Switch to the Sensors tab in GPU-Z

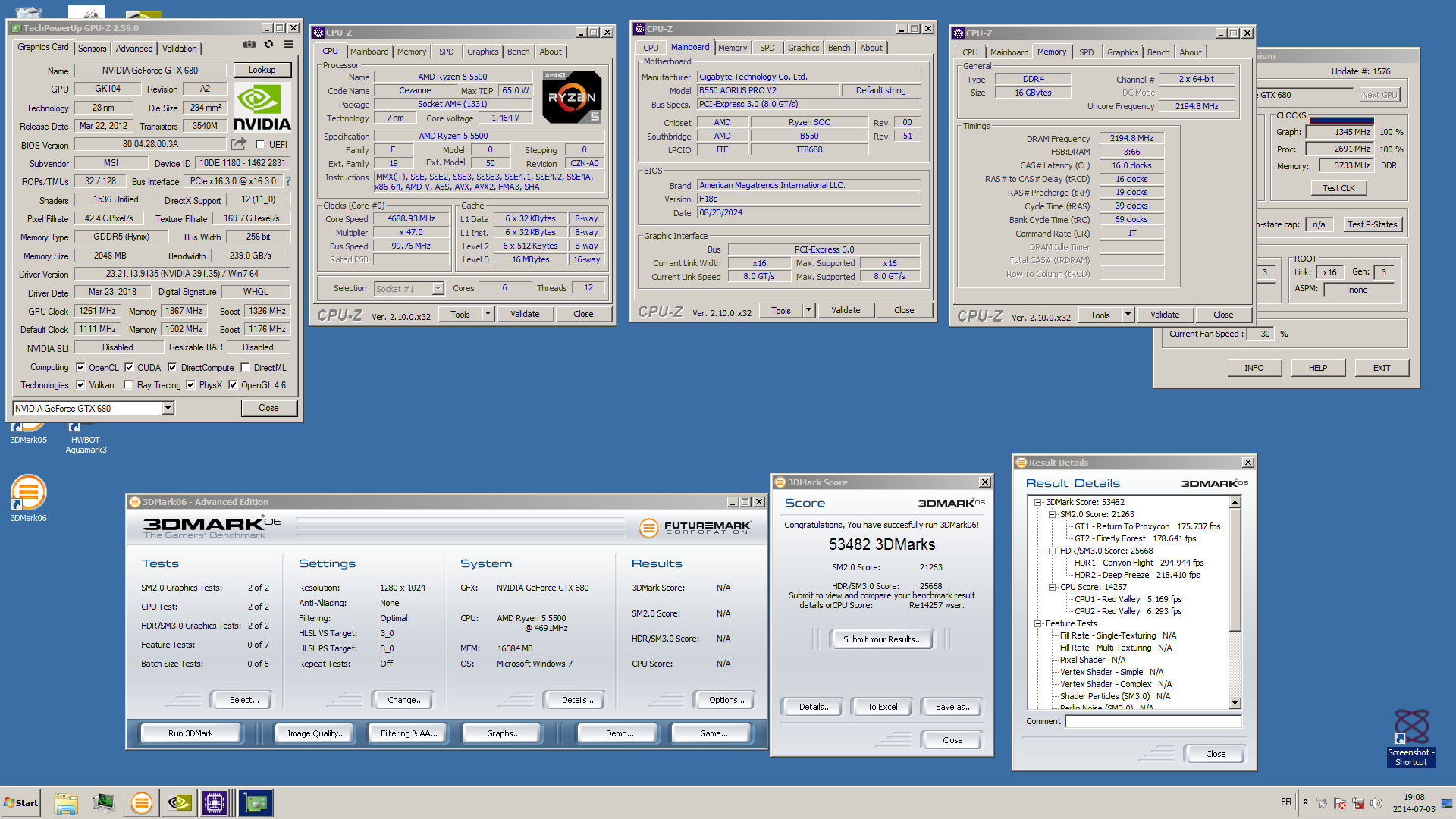click(x=92, y=48)
